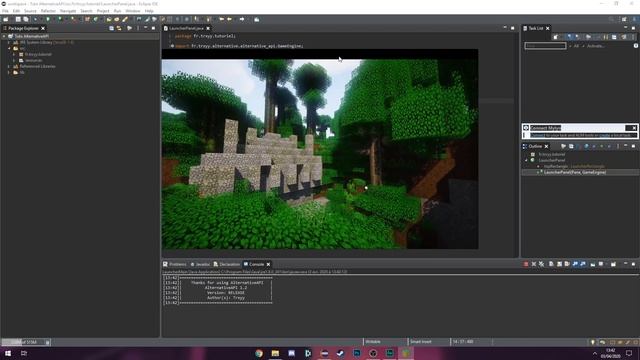This screenshot has height=360, width=640.
Task: Select the fr.trxyy.tutoriel item in Outline
Action: (x=552, y=154)
